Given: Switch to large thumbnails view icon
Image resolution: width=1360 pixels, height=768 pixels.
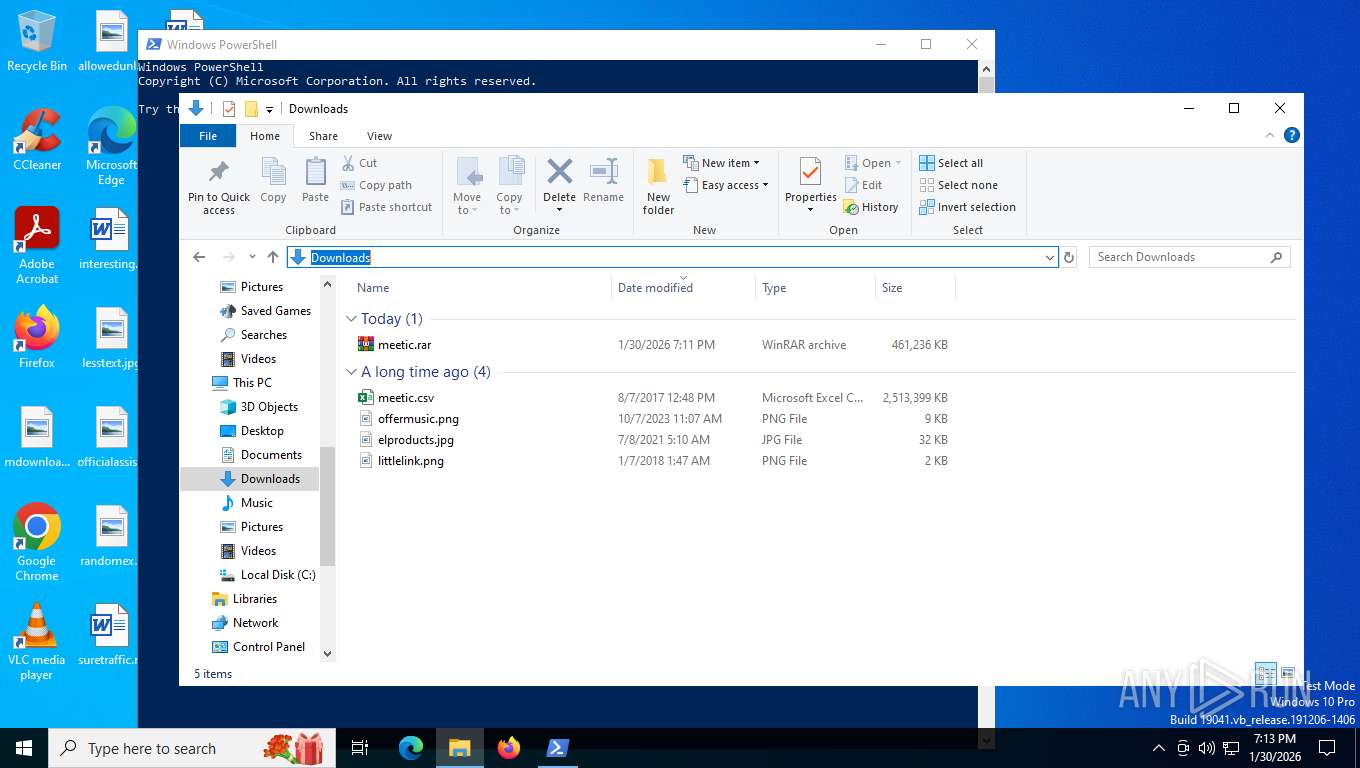Looking at the screenshot, I should 1288,673.
